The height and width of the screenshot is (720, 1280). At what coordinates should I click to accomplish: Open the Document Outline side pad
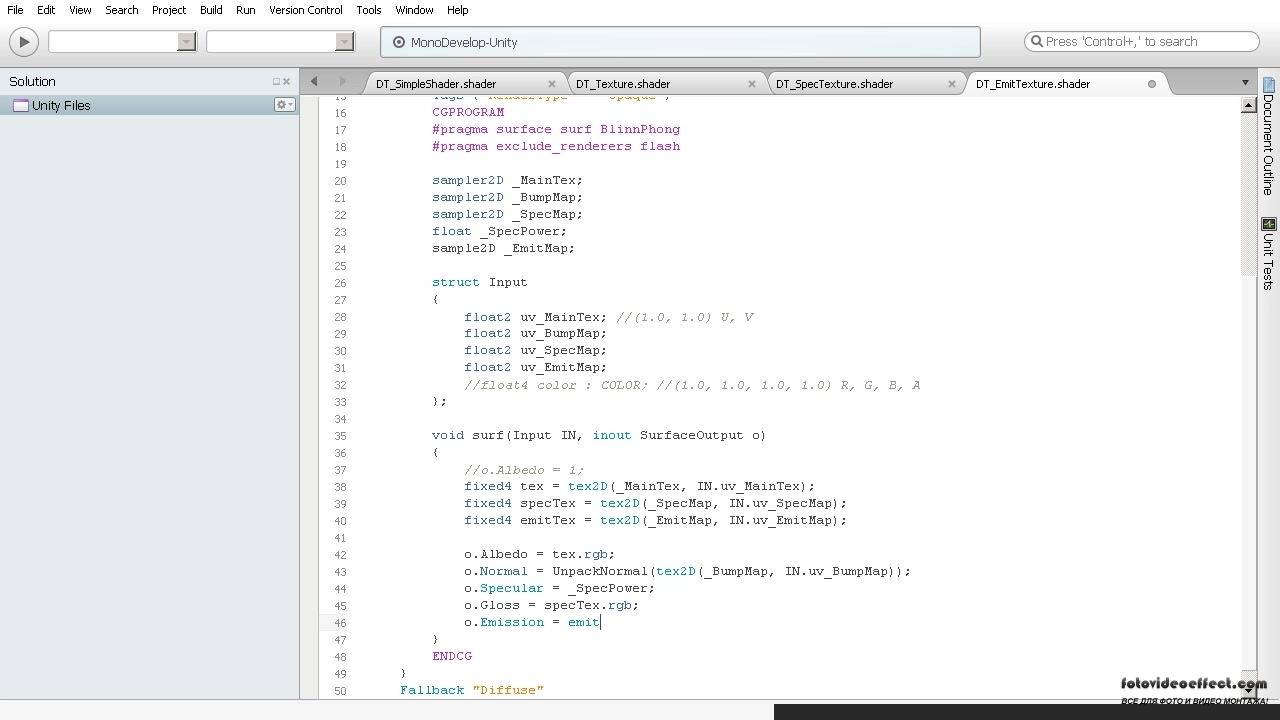point(1269,134)
